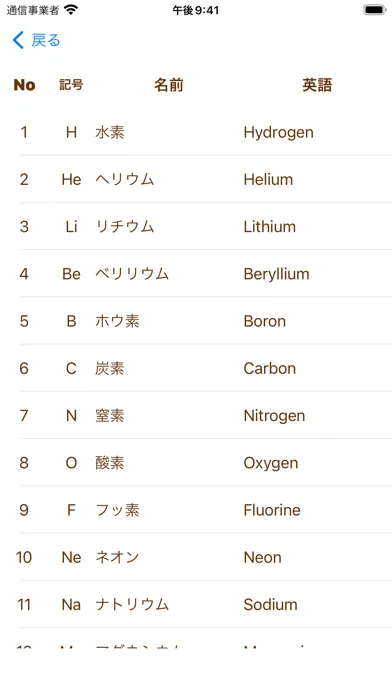This screenshot has height=696, width=392.
Task: Tap the back chevron icon
Action: point(18,40)
